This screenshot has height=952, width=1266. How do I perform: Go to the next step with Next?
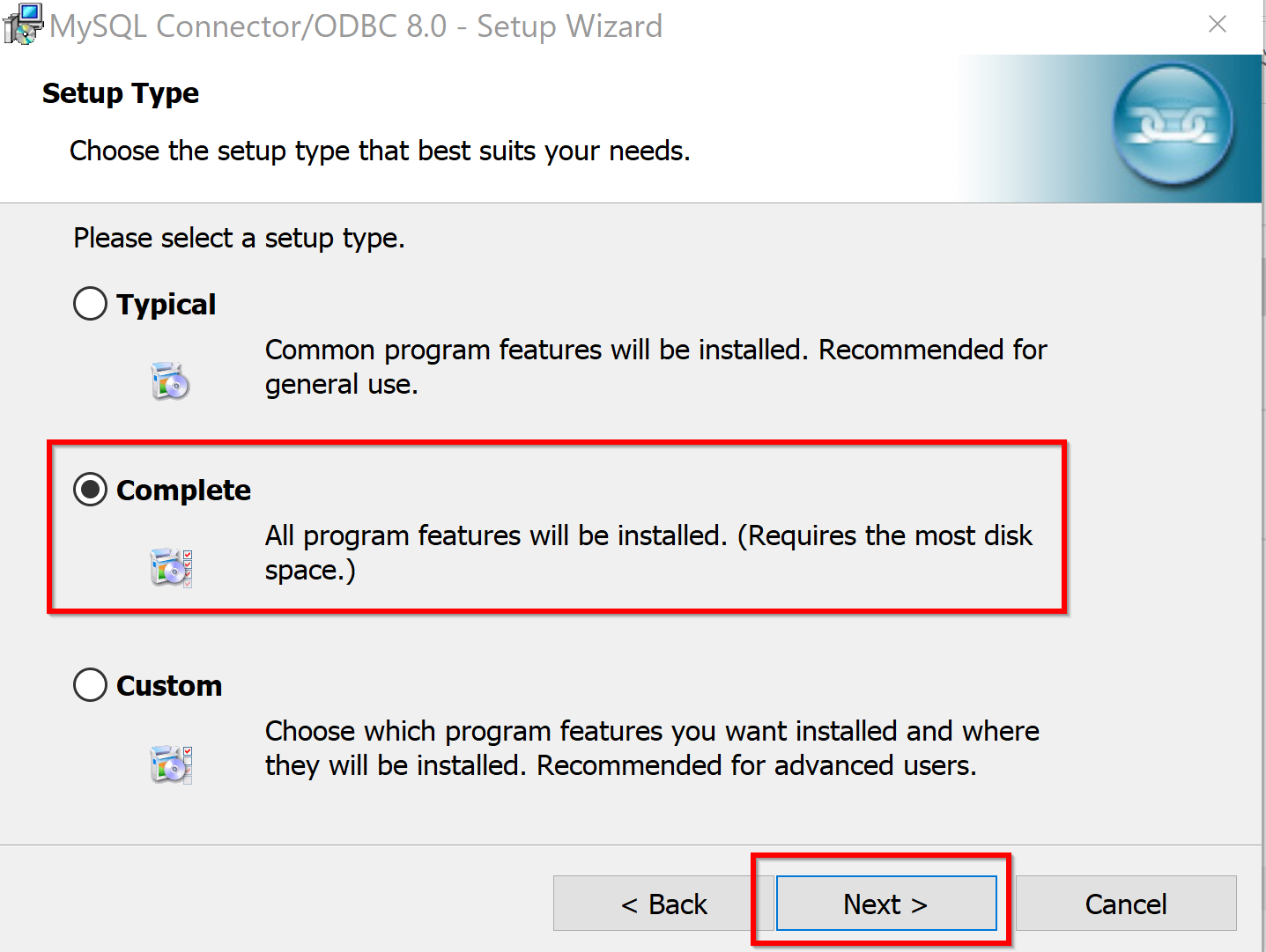point(886,904)
